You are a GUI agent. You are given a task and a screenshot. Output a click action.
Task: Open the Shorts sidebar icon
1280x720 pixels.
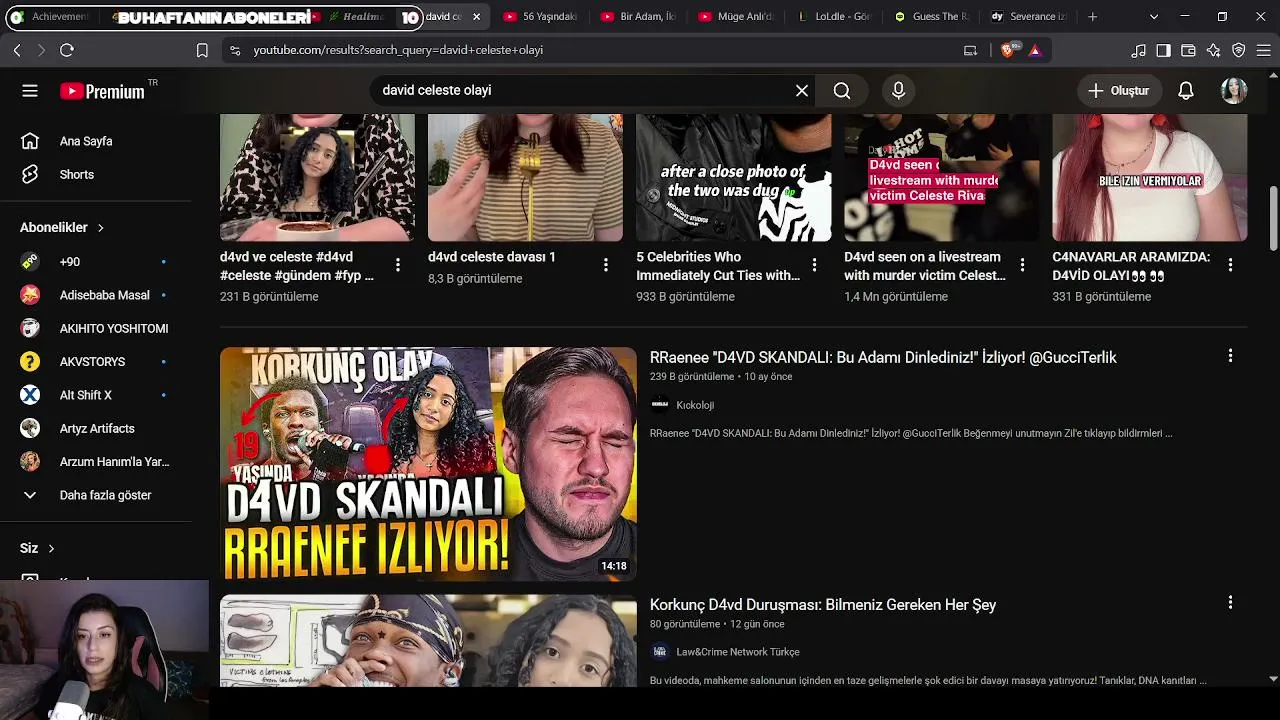pos(30,174)
